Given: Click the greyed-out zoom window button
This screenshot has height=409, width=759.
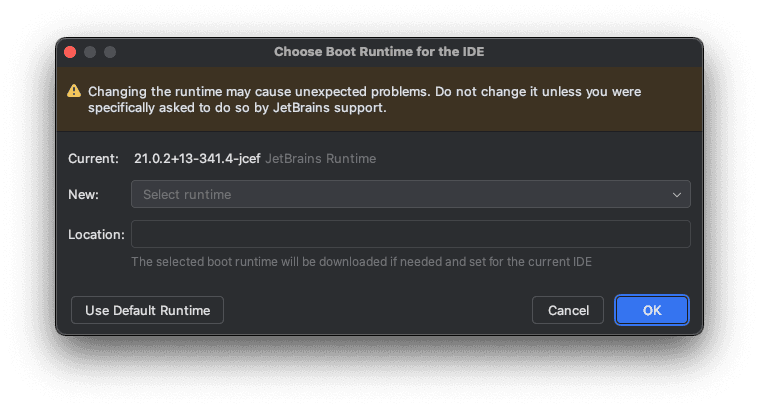Looking at the screenshot, I should [110, 51].
